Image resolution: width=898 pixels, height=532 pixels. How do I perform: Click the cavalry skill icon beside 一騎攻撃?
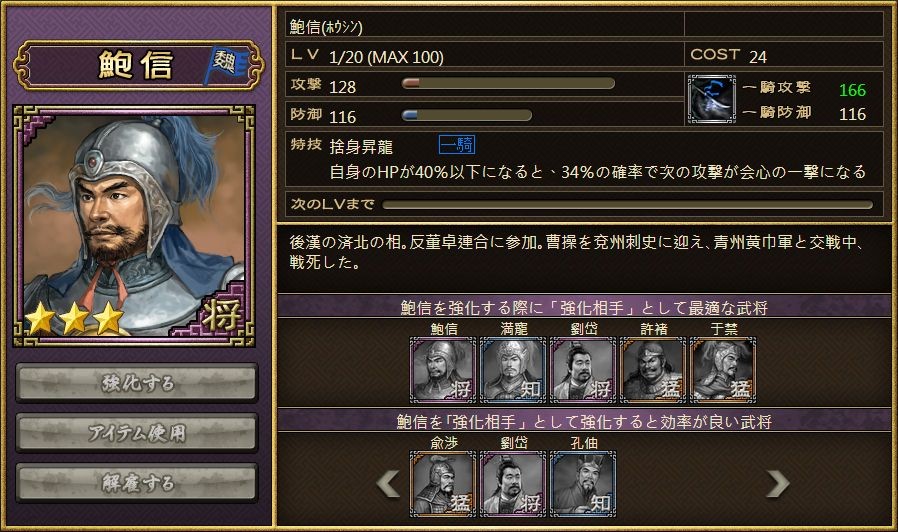point(711,99)
